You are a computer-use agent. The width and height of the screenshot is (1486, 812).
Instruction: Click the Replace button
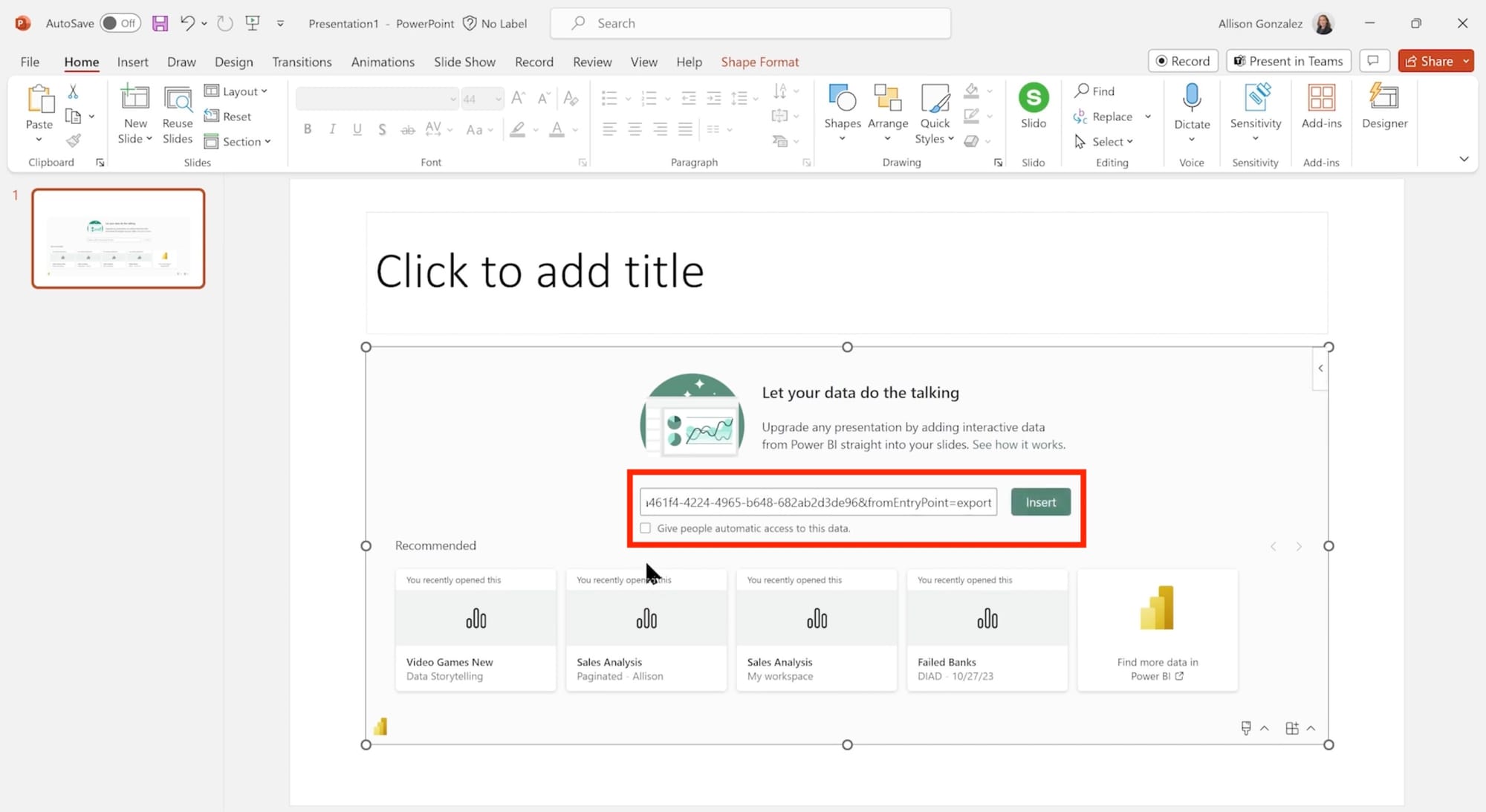1103,116
